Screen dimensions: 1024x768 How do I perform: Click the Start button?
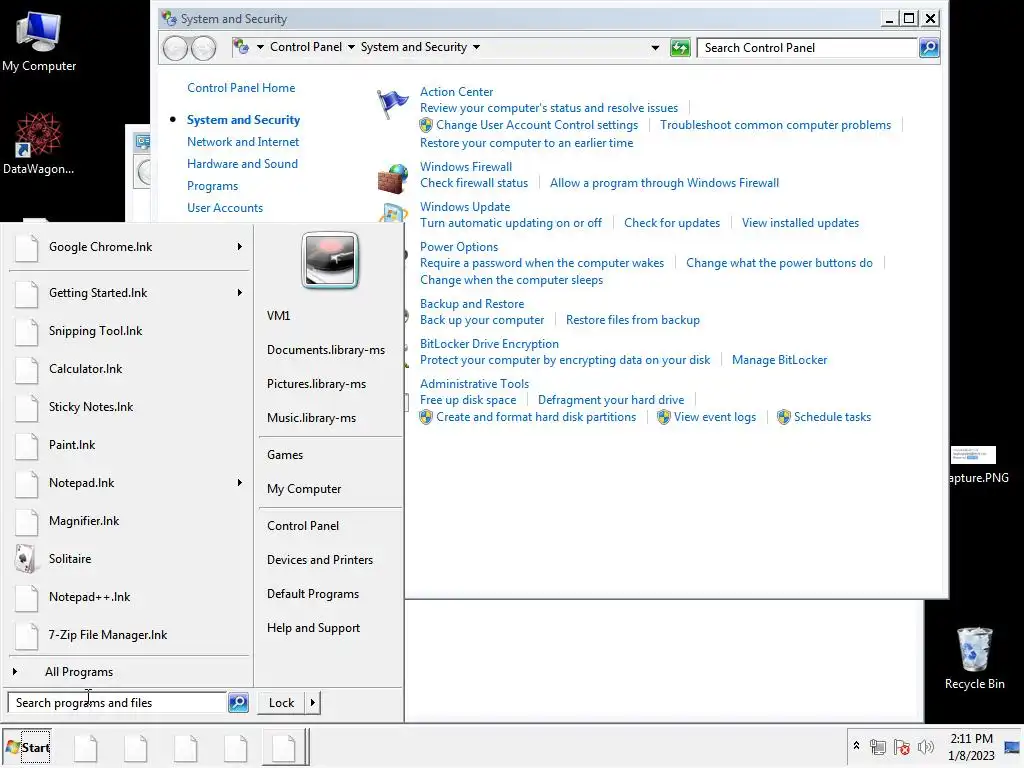pos(27,747)
